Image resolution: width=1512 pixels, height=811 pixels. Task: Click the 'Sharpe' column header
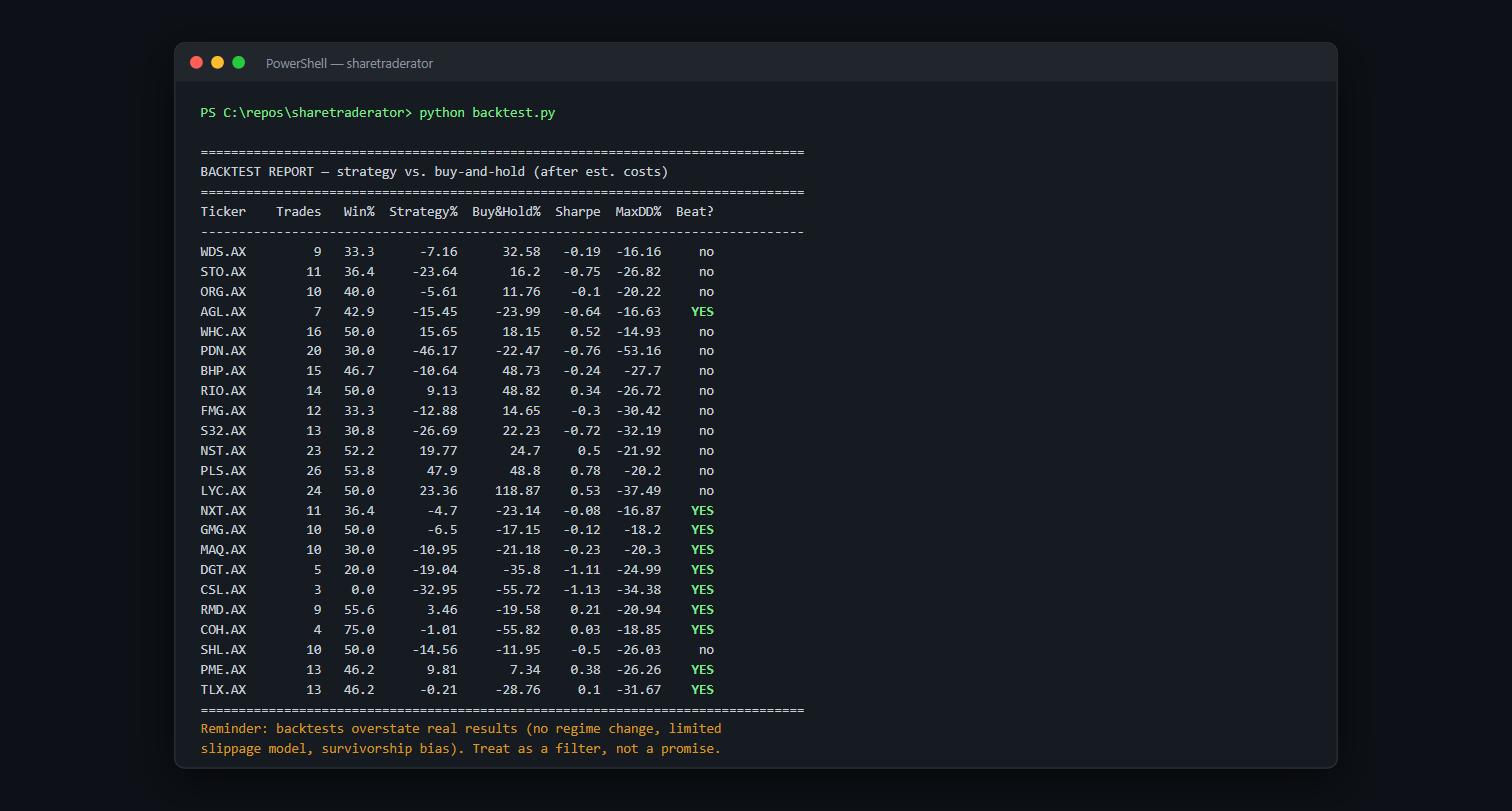point(578,211)
